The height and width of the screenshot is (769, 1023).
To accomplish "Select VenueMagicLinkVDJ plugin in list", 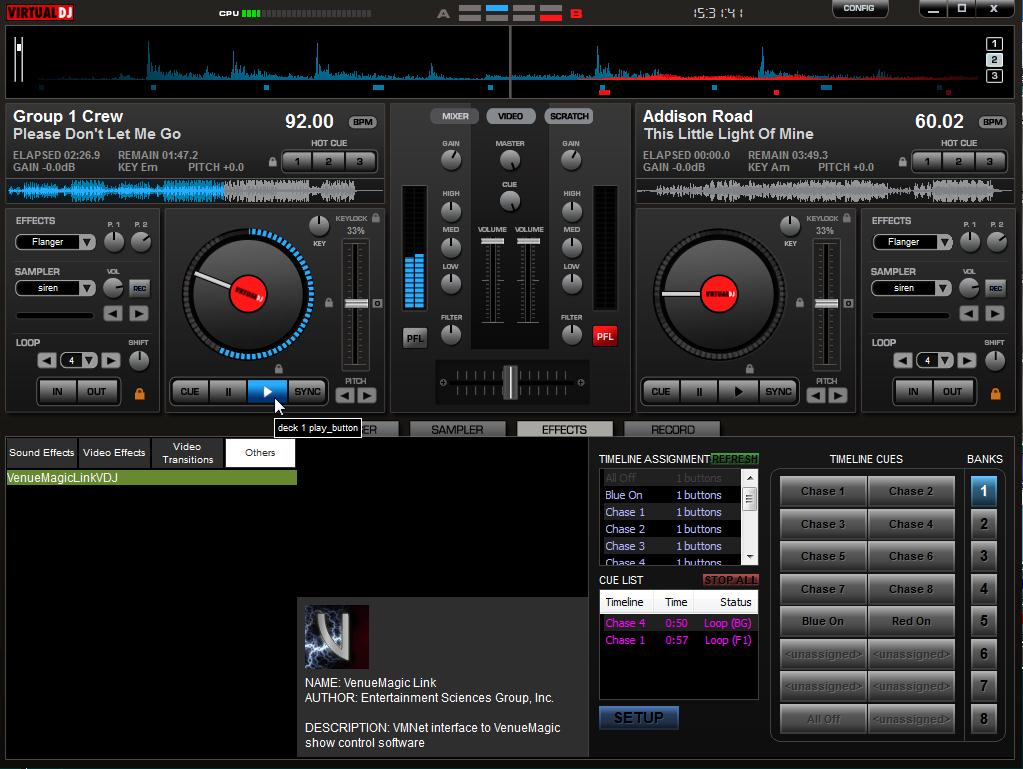I will [x=151, y=477].
